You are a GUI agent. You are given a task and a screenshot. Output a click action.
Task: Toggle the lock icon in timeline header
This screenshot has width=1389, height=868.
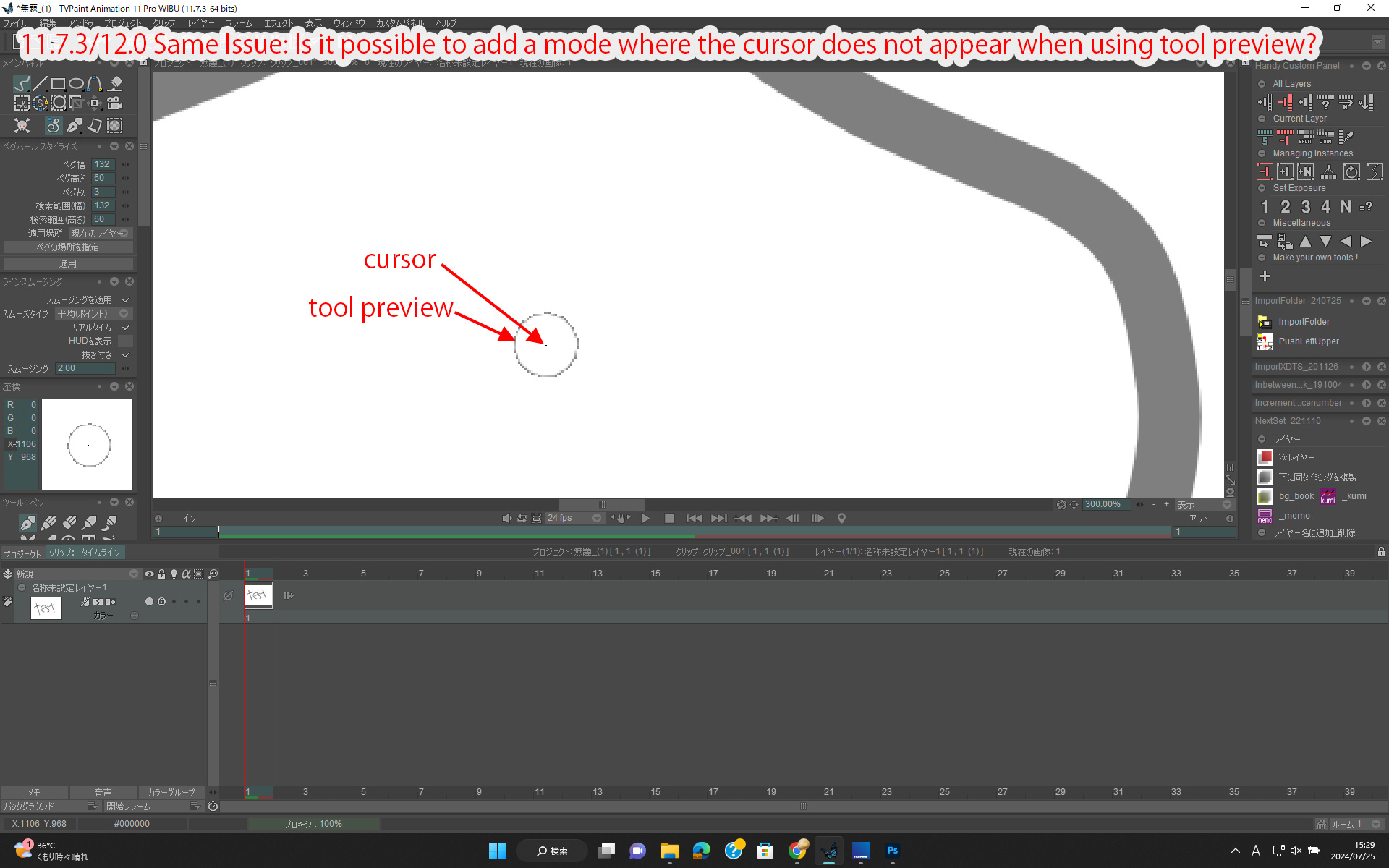click(x=161, y=574)
